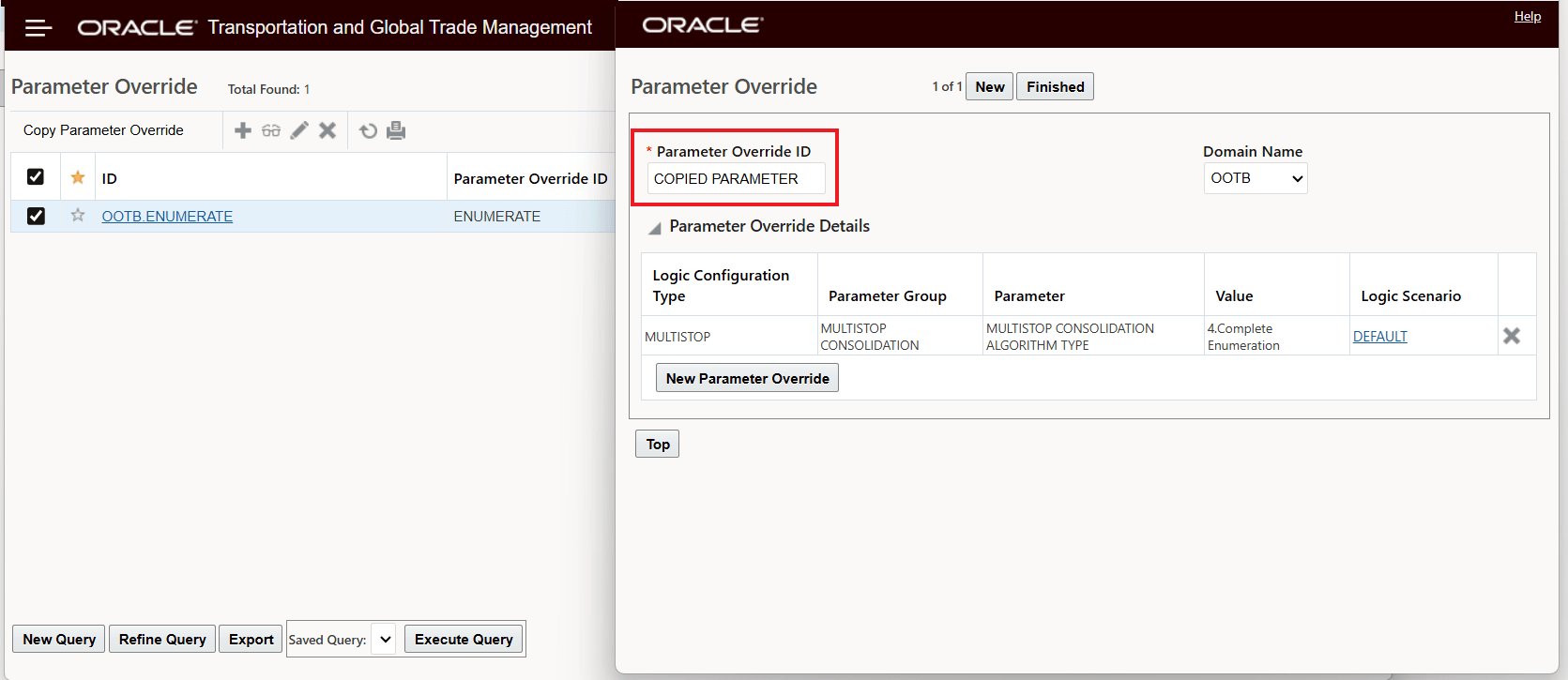Collapse the Parameter Override Details section

[655, 227]
